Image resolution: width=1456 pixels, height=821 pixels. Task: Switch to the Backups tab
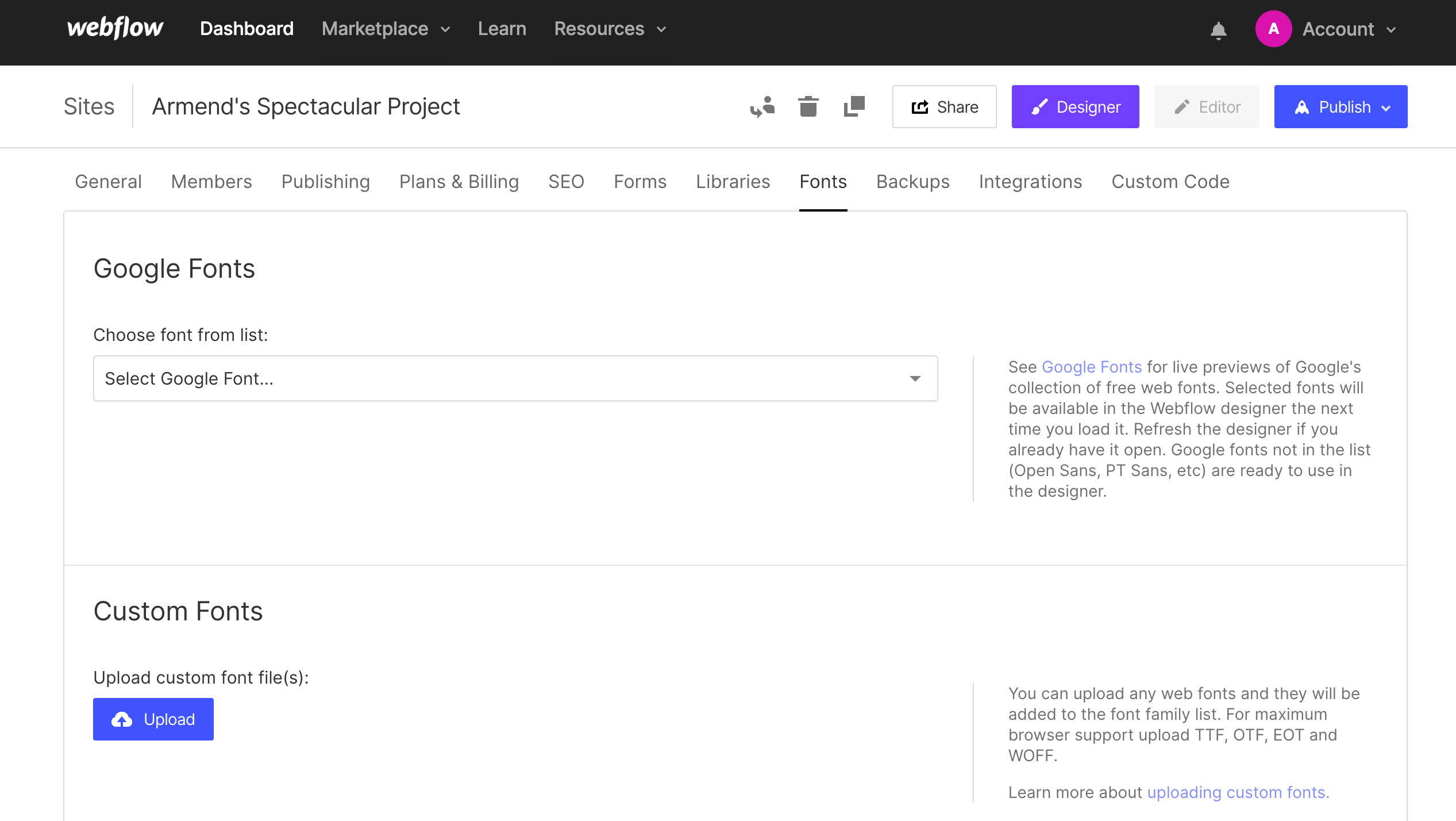tap(912, 182)
